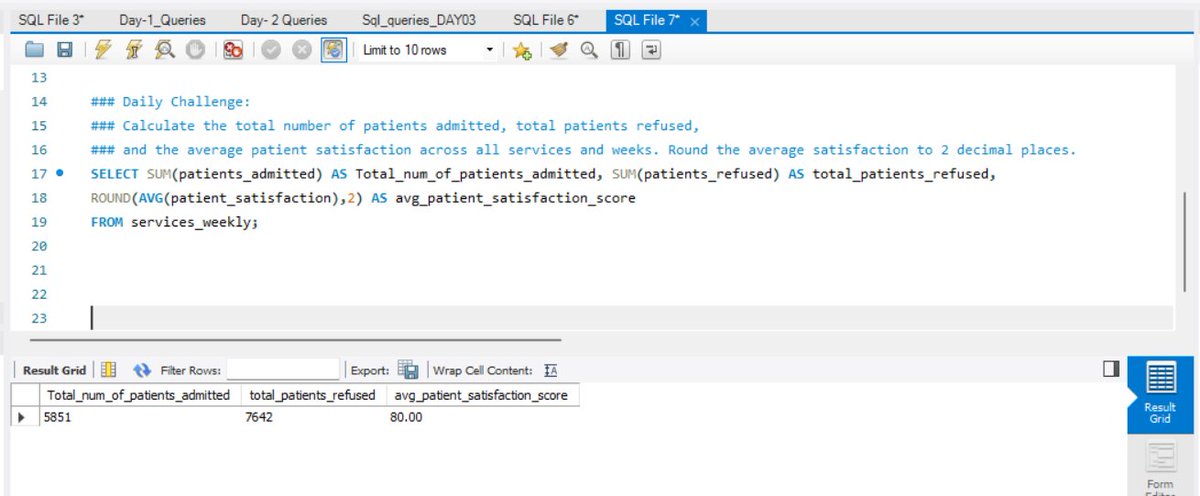This screenshot has width=1200, height=496.
Task: Click the editor vertical scrollbar thumb
Action: (x=1187, y=240)
